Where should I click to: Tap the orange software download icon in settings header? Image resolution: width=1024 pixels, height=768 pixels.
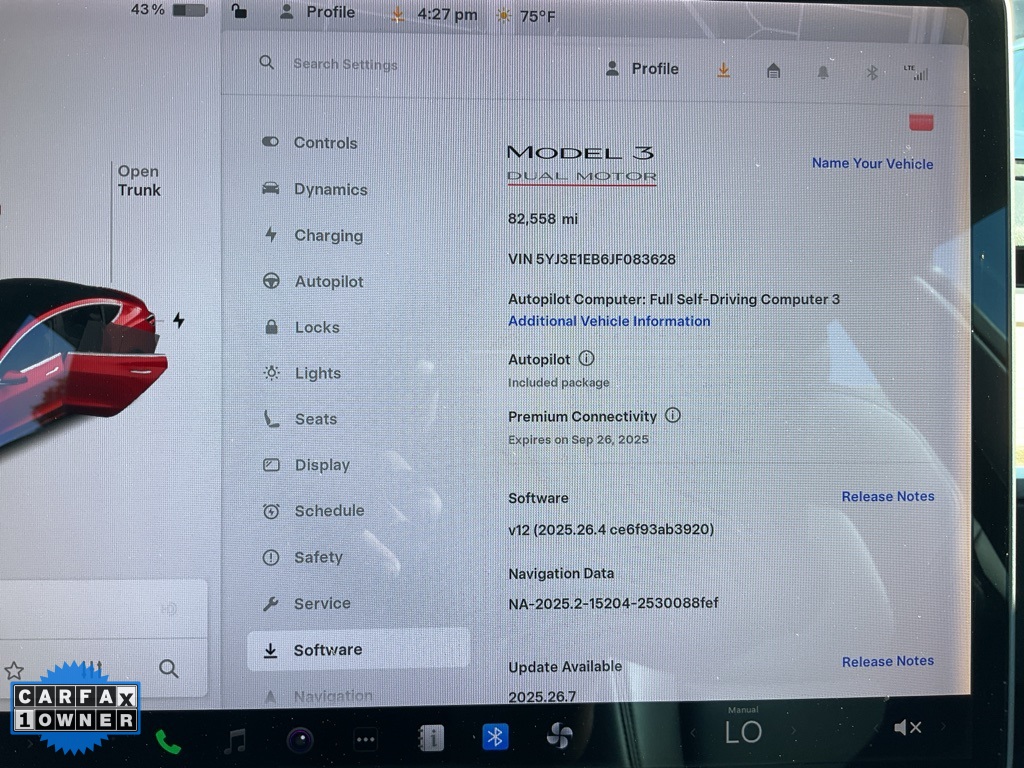point(723,70)
